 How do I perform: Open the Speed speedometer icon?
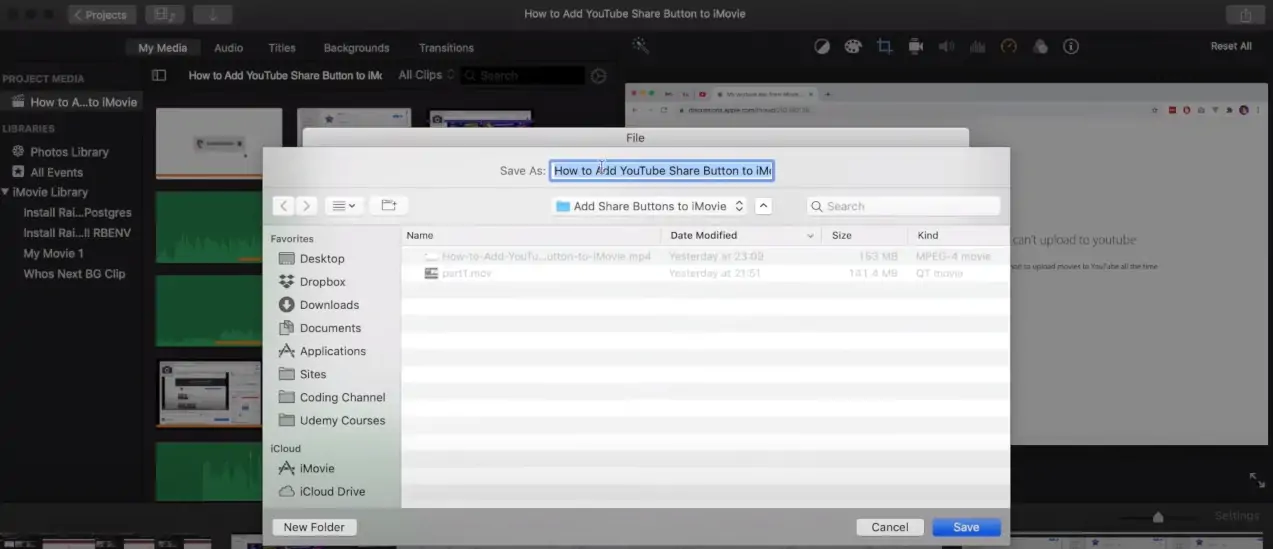point(1009,47)
